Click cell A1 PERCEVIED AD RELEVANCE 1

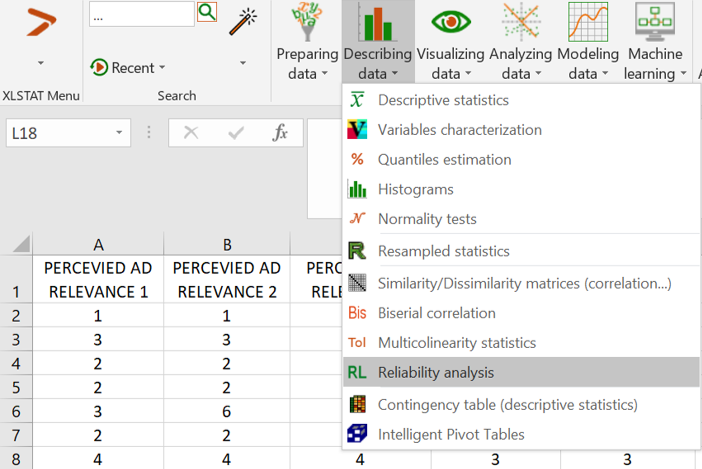point(98,279)
